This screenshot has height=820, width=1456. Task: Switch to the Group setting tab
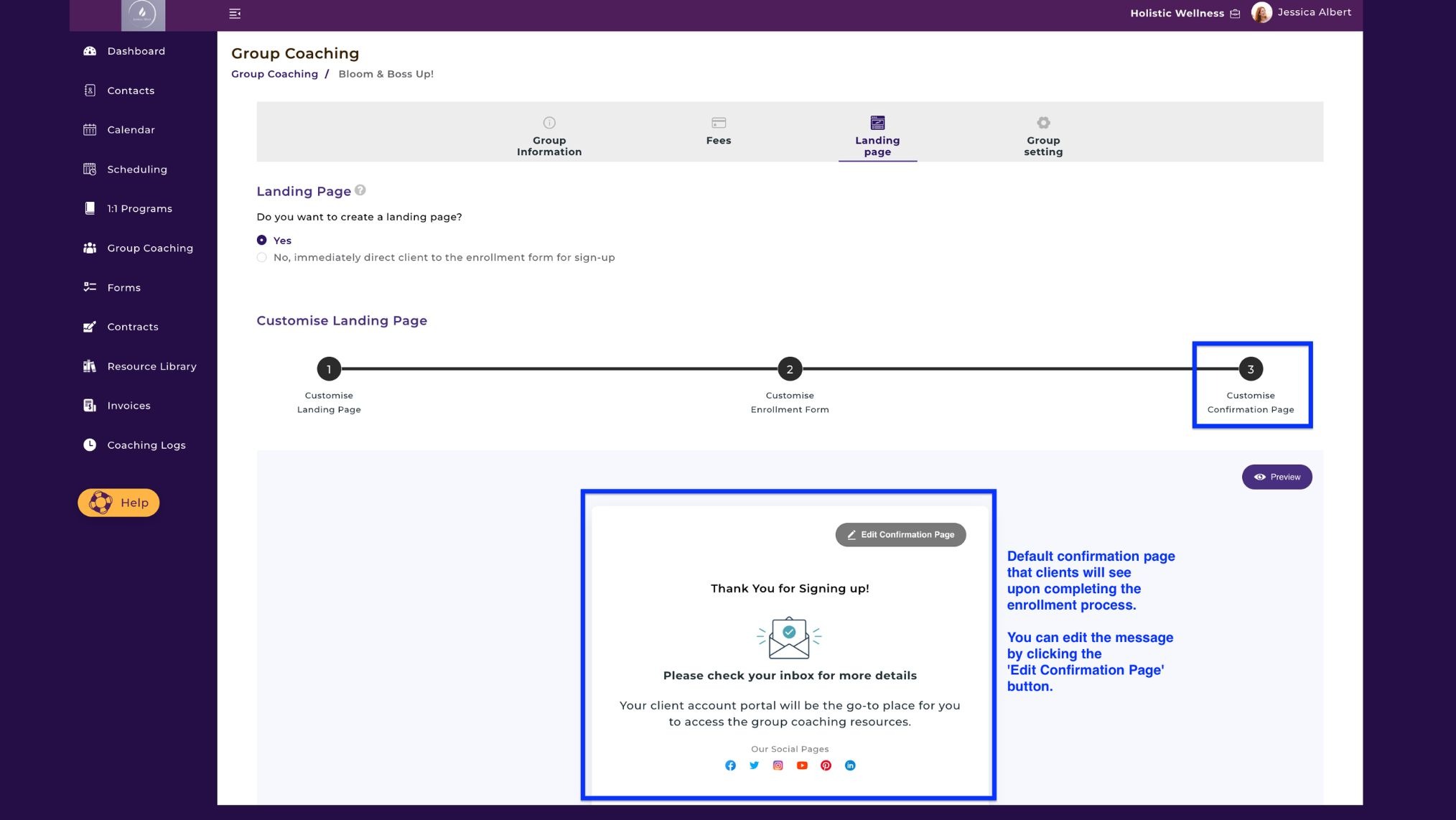tap(1043, 136)
